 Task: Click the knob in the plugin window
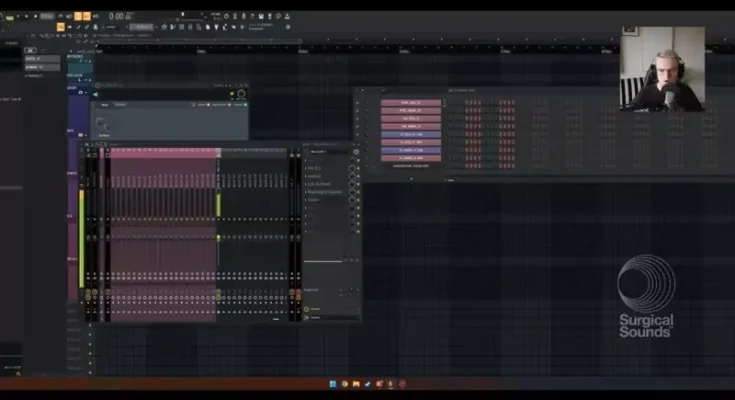(x=101, y=123)
